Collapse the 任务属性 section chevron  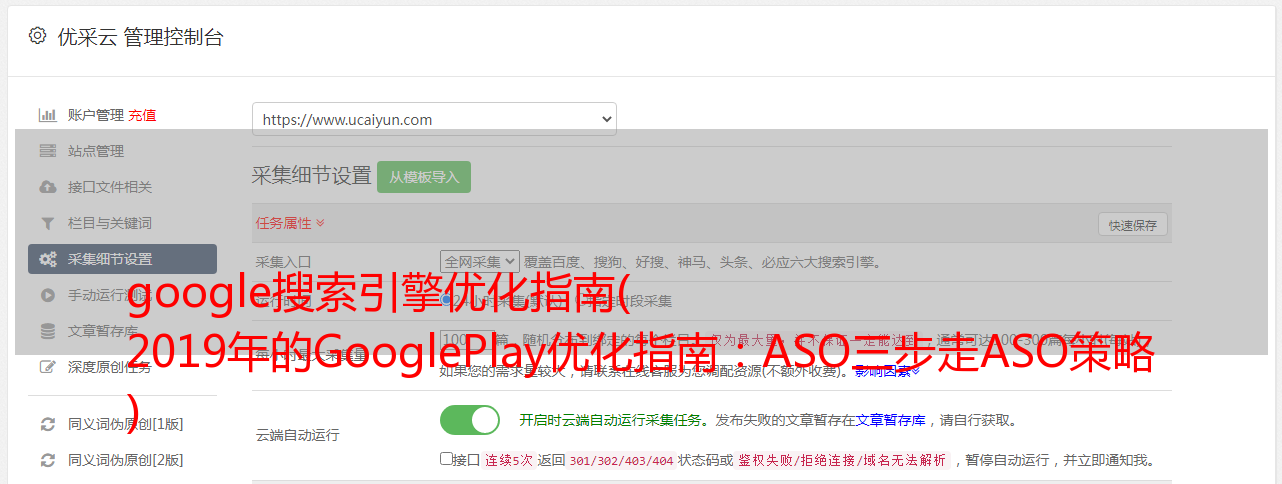click(x=320, y=223)
